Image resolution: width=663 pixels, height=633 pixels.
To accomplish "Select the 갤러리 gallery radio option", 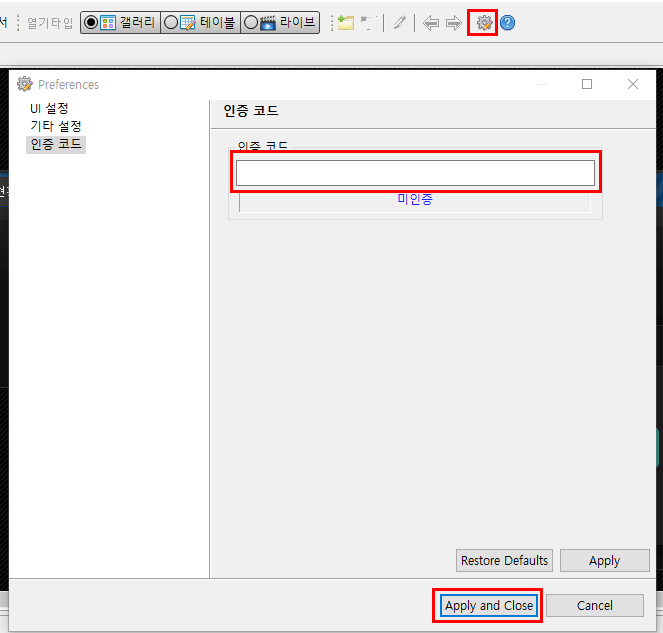I will pos(121,22).
